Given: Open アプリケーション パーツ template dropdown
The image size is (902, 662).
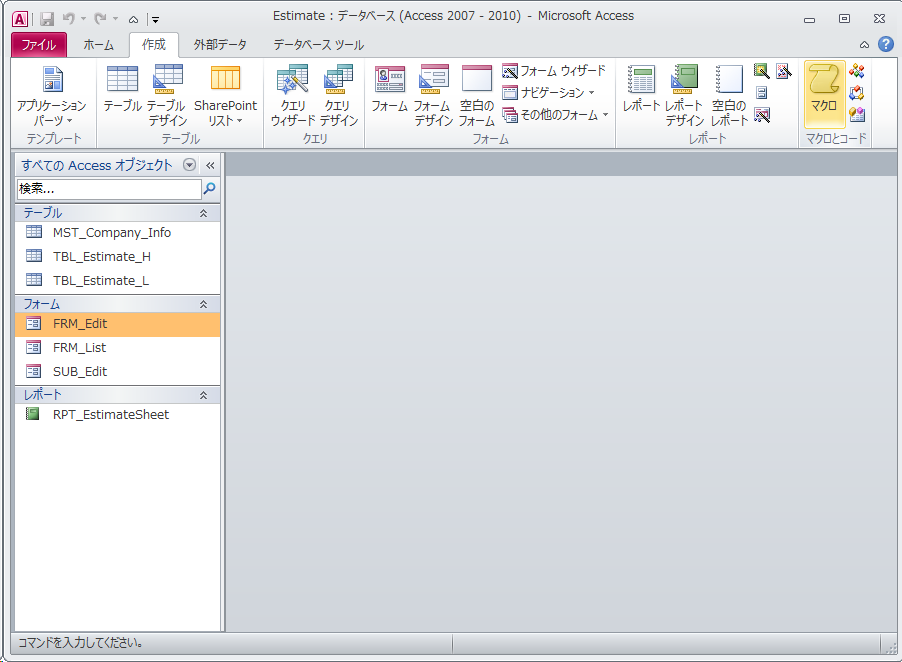Looking at the screenshot, I should tap(52, 95).
